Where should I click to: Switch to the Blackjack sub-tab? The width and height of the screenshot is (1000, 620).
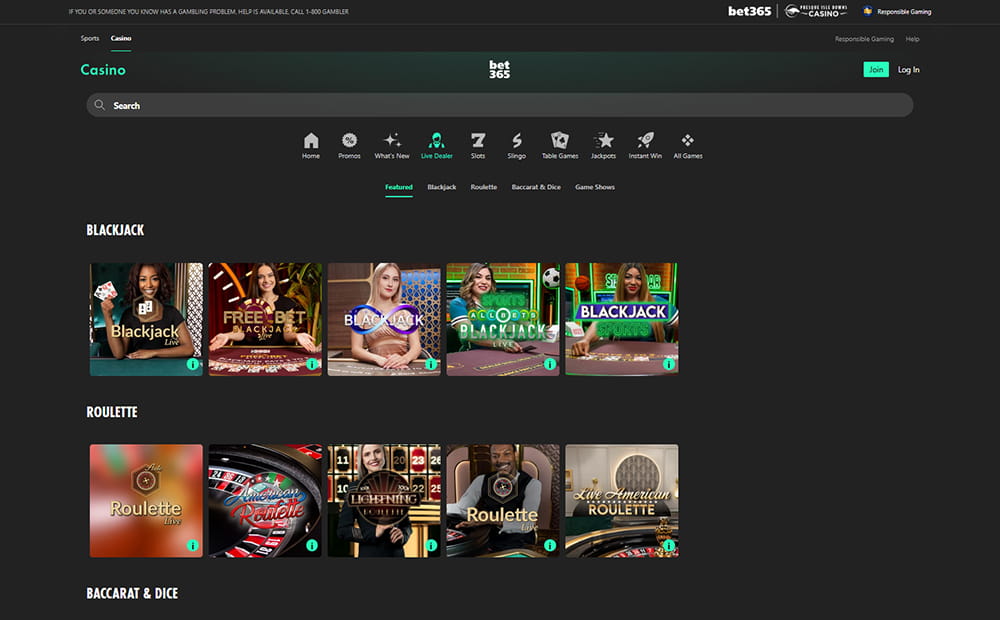click(x=441, y=187)
